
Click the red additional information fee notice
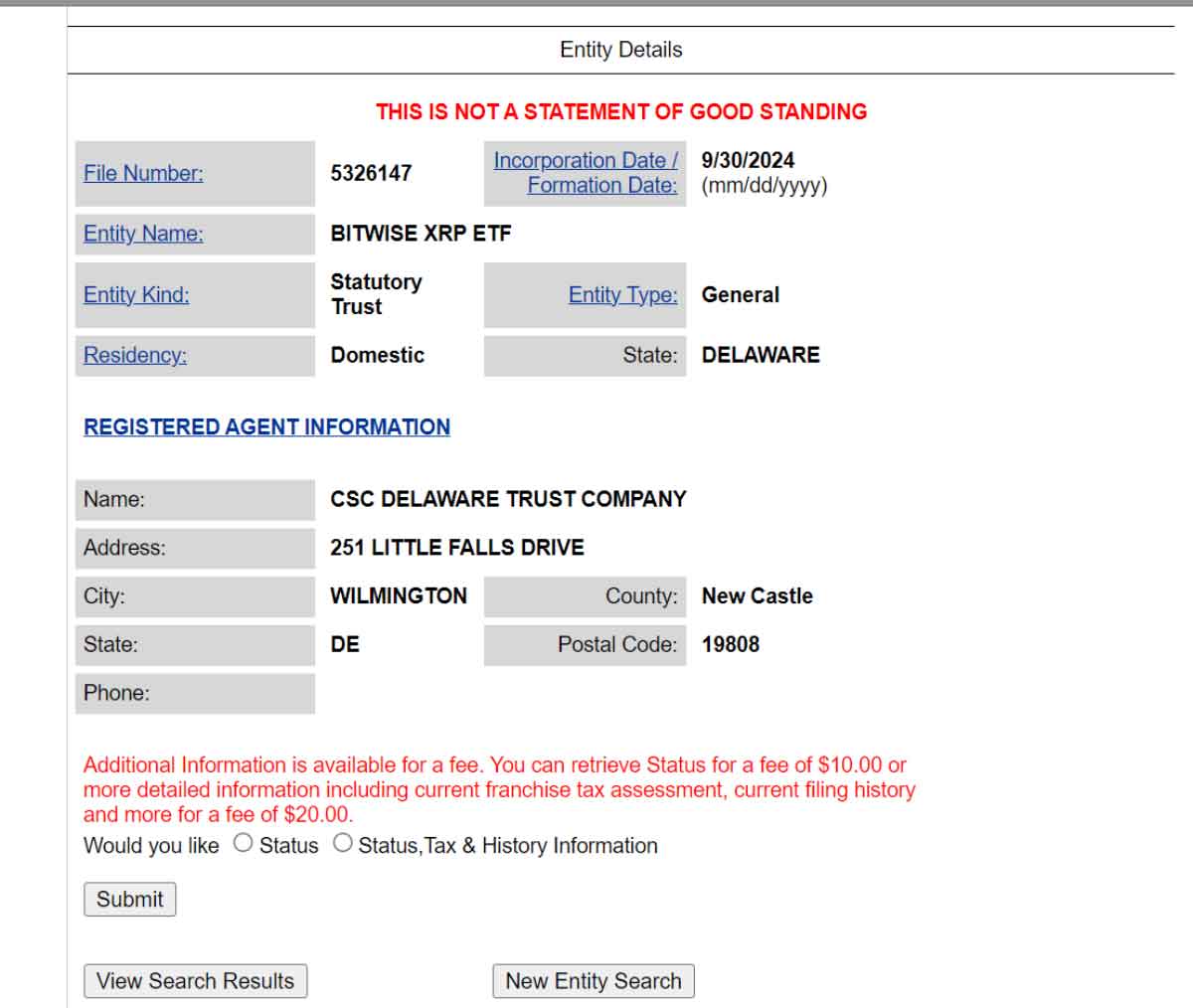[x=499, y=789]
